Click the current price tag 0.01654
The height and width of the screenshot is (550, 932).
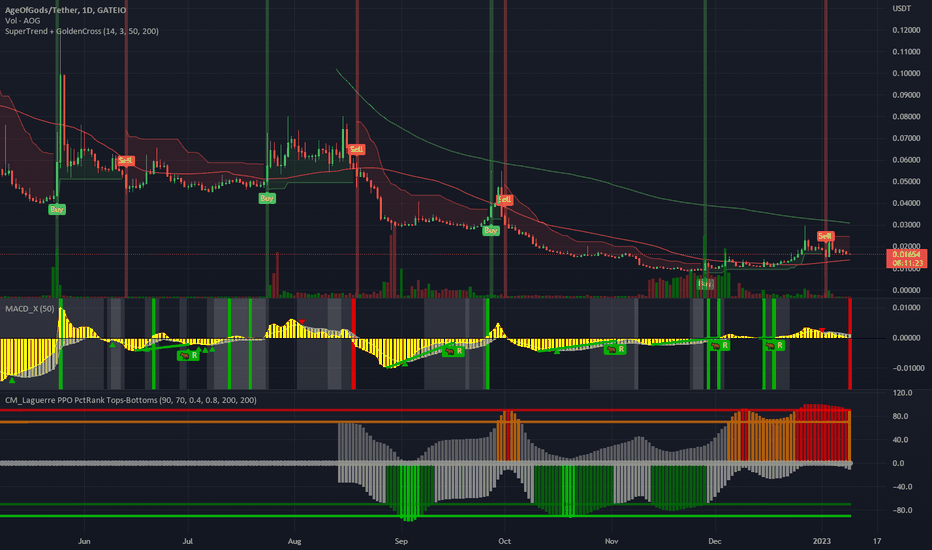point(906,254)
